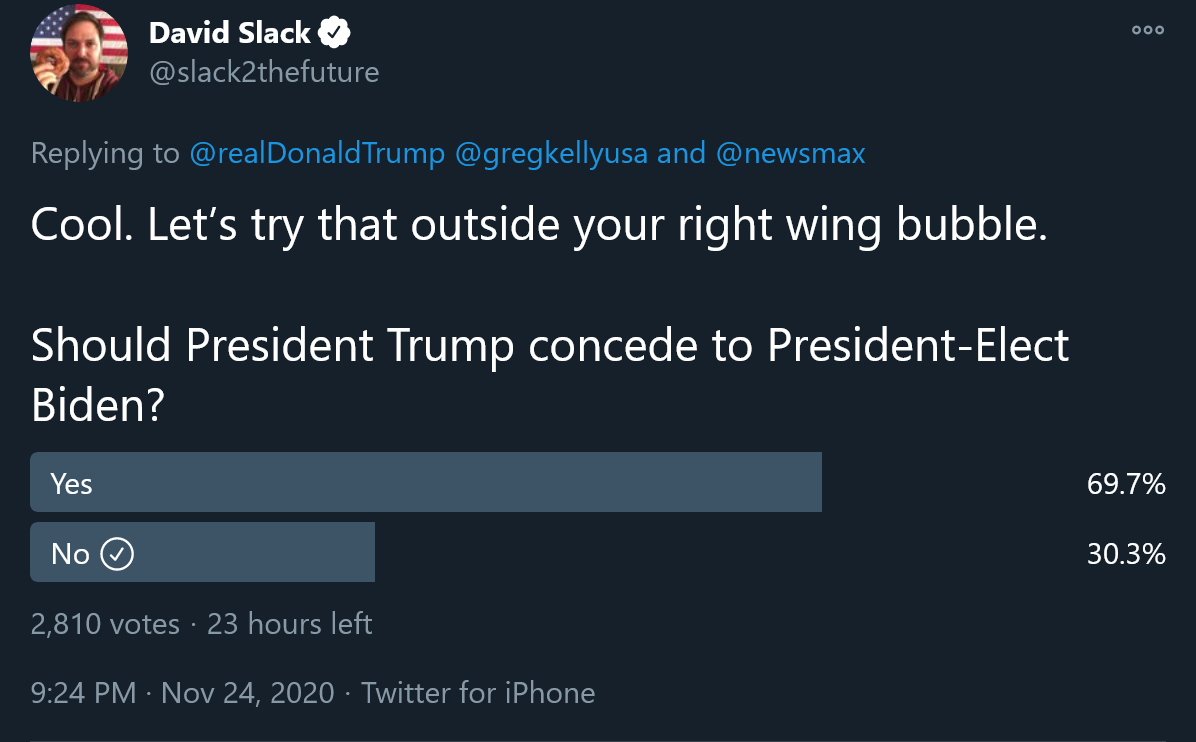Screen dimensions: 1196x742
Task: Click the 'Cool. Let's try that' tweet text
Action: [539, 225]
